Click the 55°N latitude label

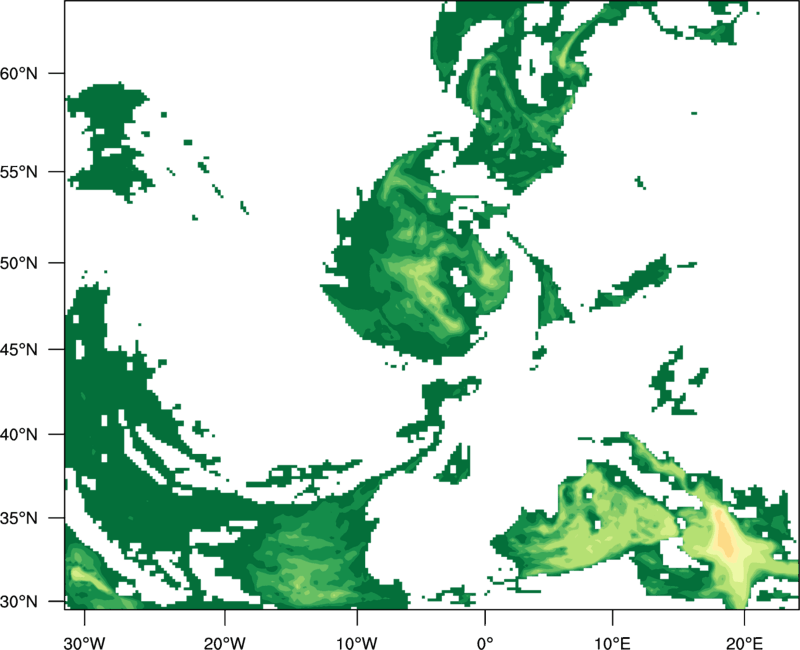(x=19, y=172)
